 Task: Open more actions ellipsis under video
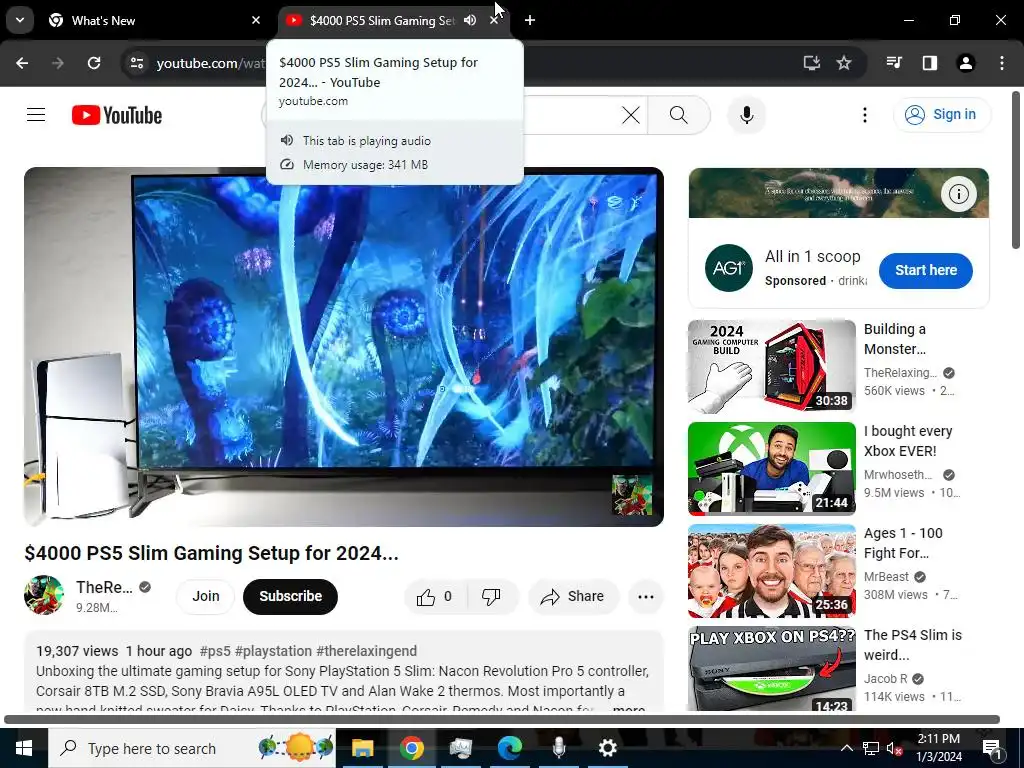point(645,596)
